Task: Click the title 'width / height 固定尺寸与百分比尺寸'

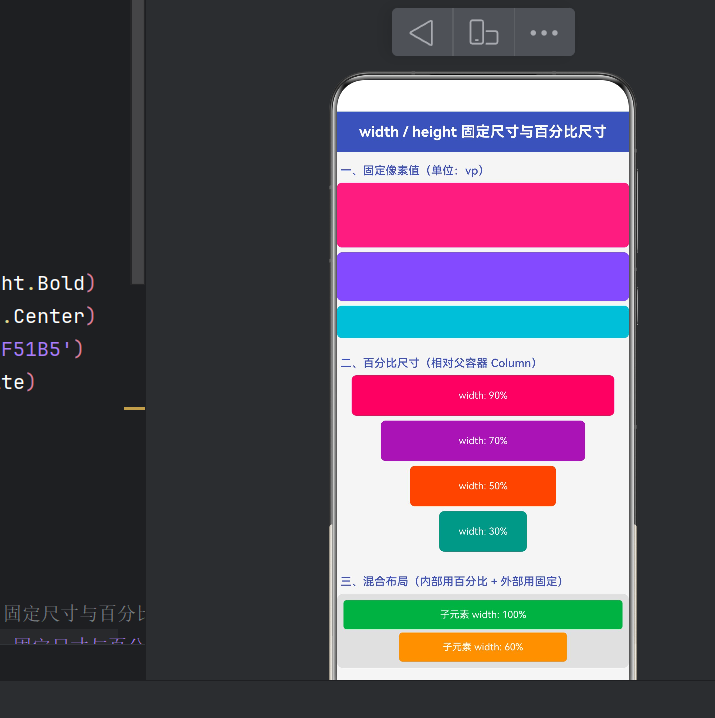Action: click(x=482, y=132)
